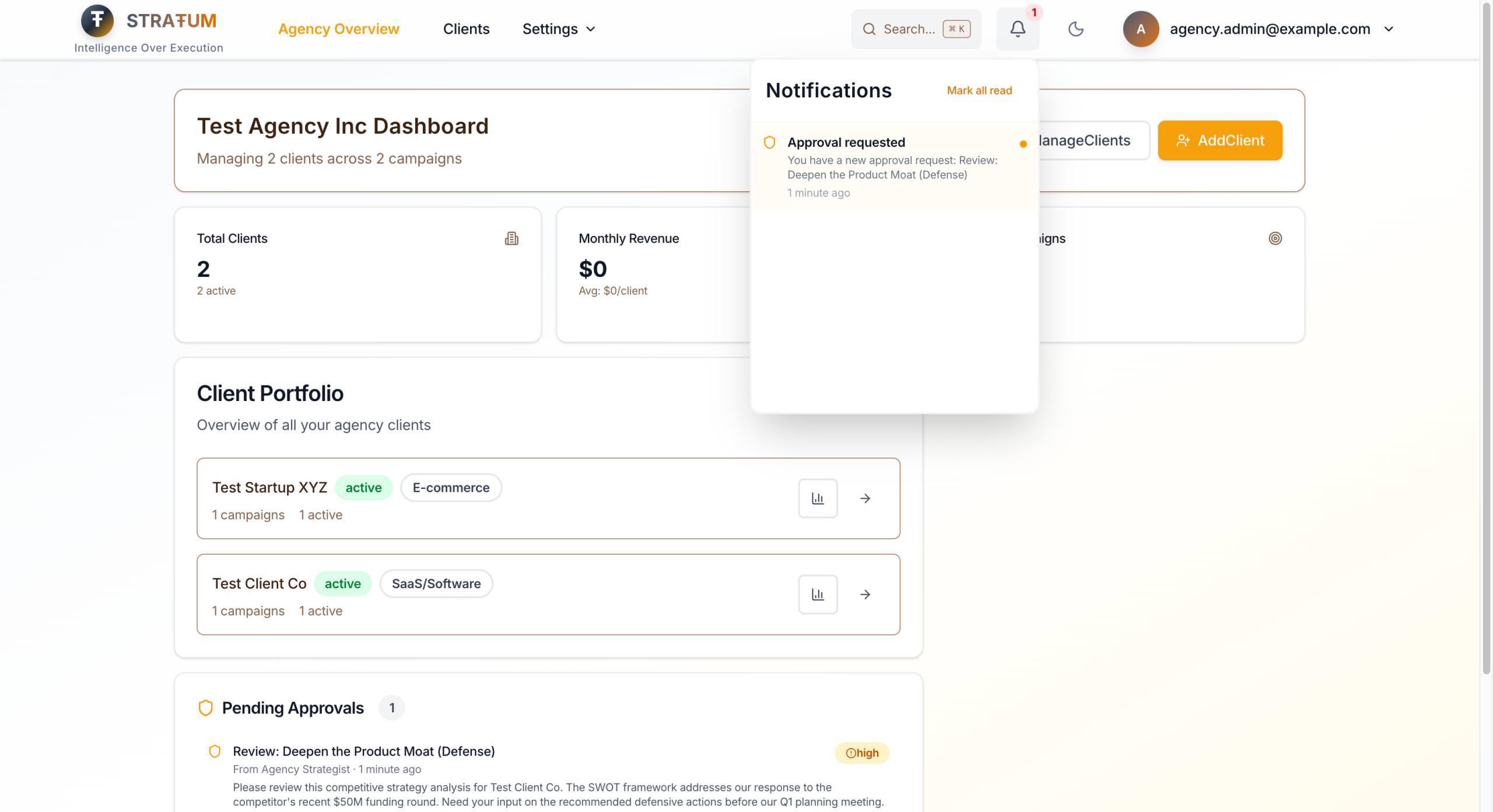Open the pending approval Review: Deepen the Product Moat
Image resolution: width=1493 pixels, height=812 pixels.
tap(363, 751)
